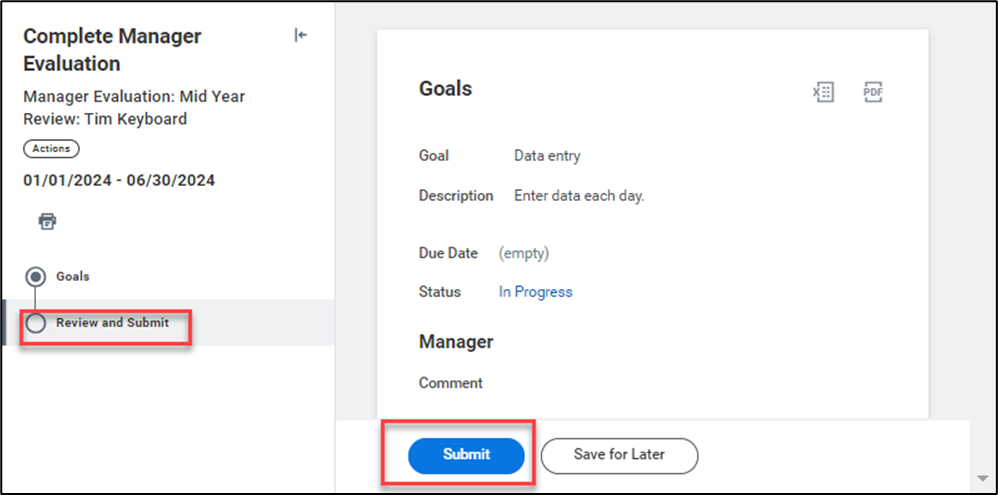The width and height of the screenshot is (998, 495).
Task: Go to the Goals section label
Action: point(73,277)
